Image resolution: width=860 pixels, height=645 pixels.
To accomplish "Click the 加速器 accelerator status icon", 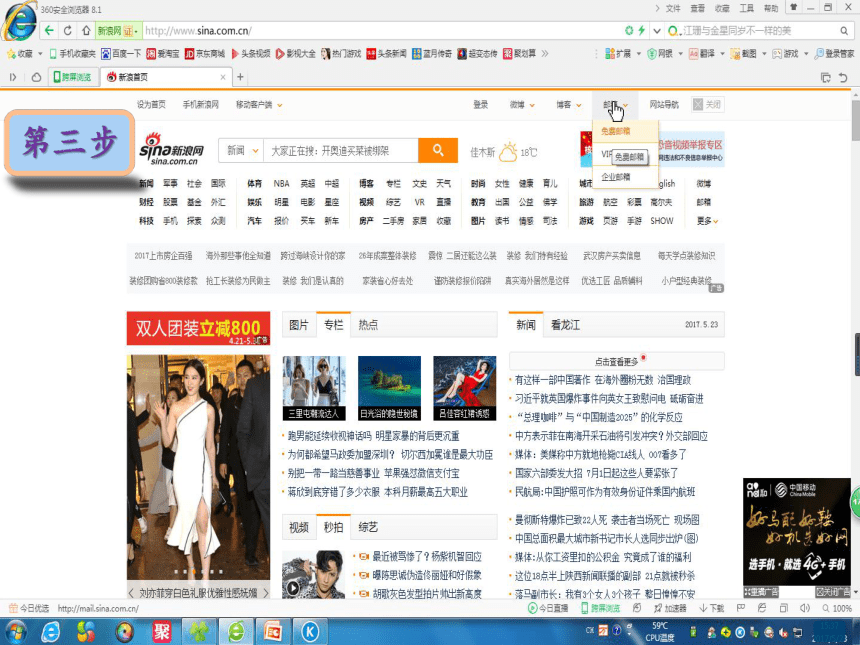I will (x=670, y=608).
